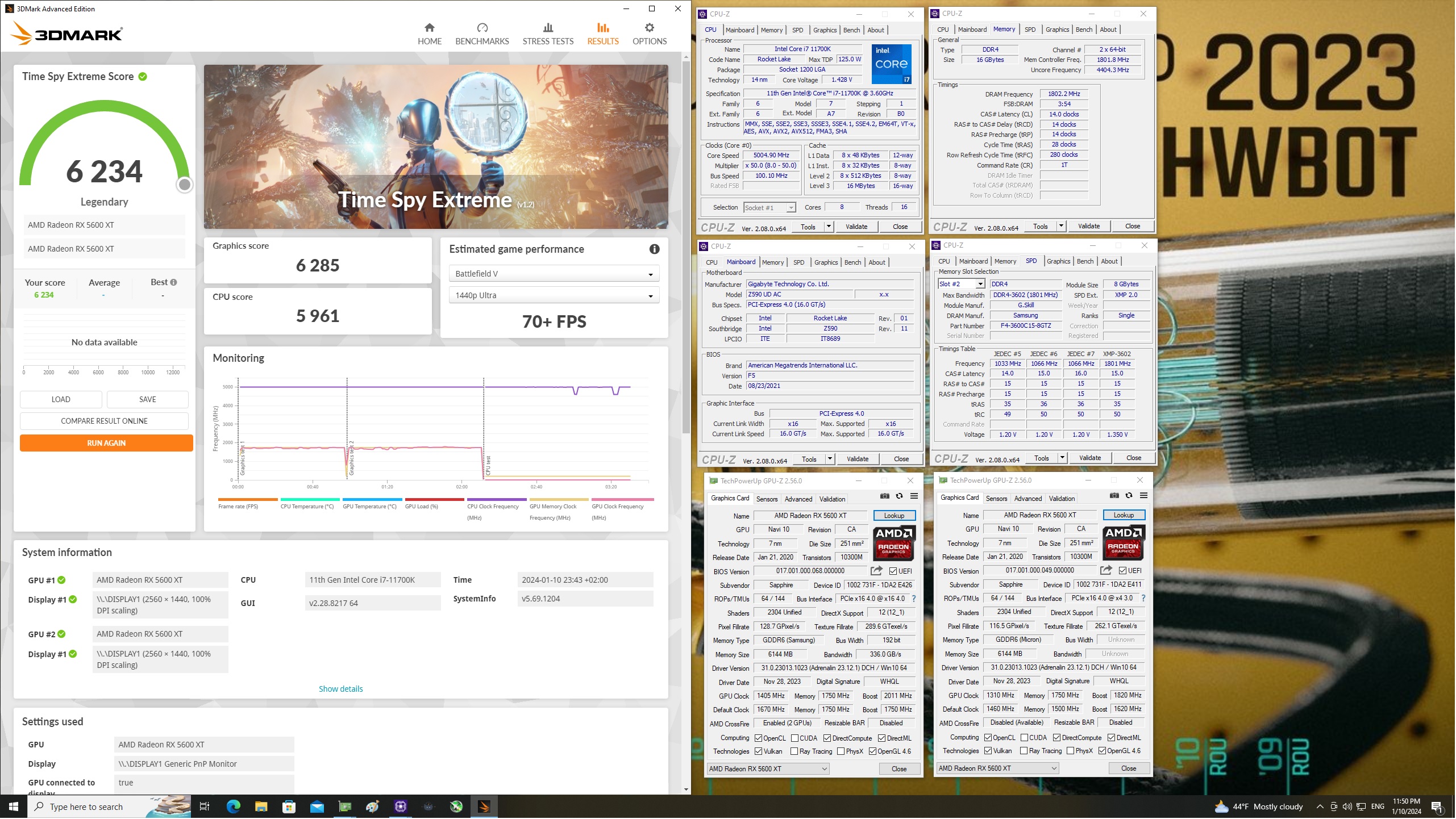The image size is (1456, 819).
Task: Toggle CUDA checkbox in left GPU-Z
Action: pyautogui.click(x=795, y=739)
